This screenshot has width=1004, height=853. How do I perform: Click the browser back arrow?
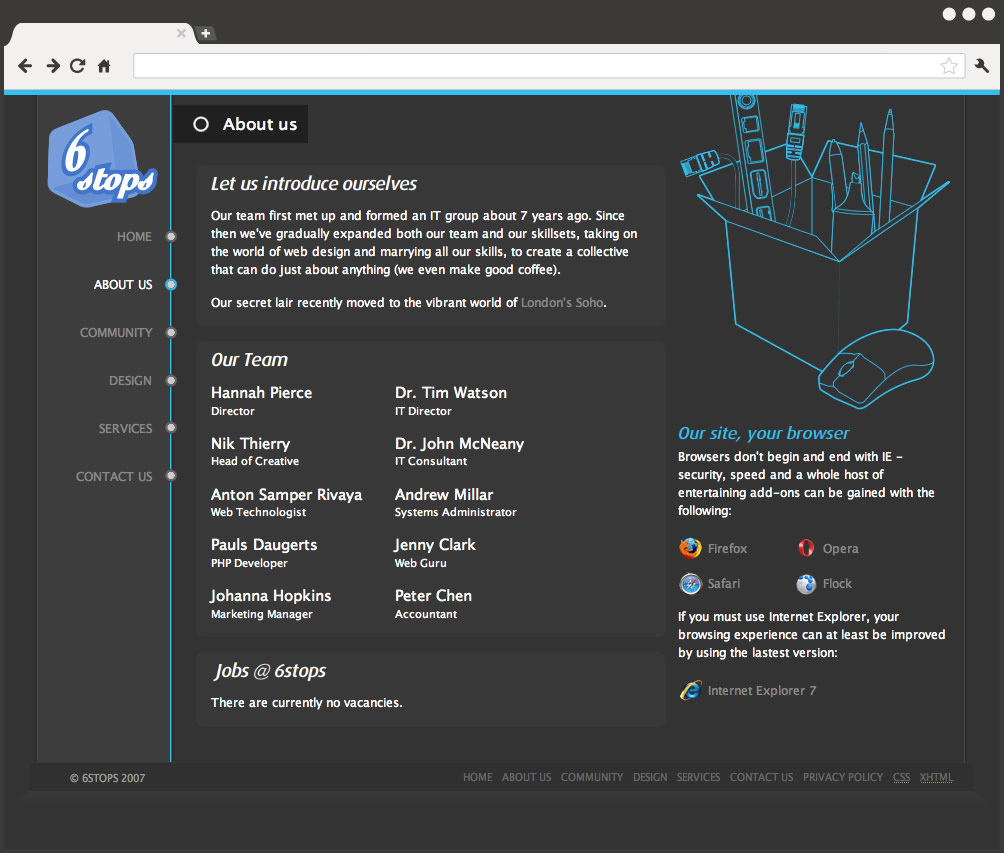tap(26, 66)
